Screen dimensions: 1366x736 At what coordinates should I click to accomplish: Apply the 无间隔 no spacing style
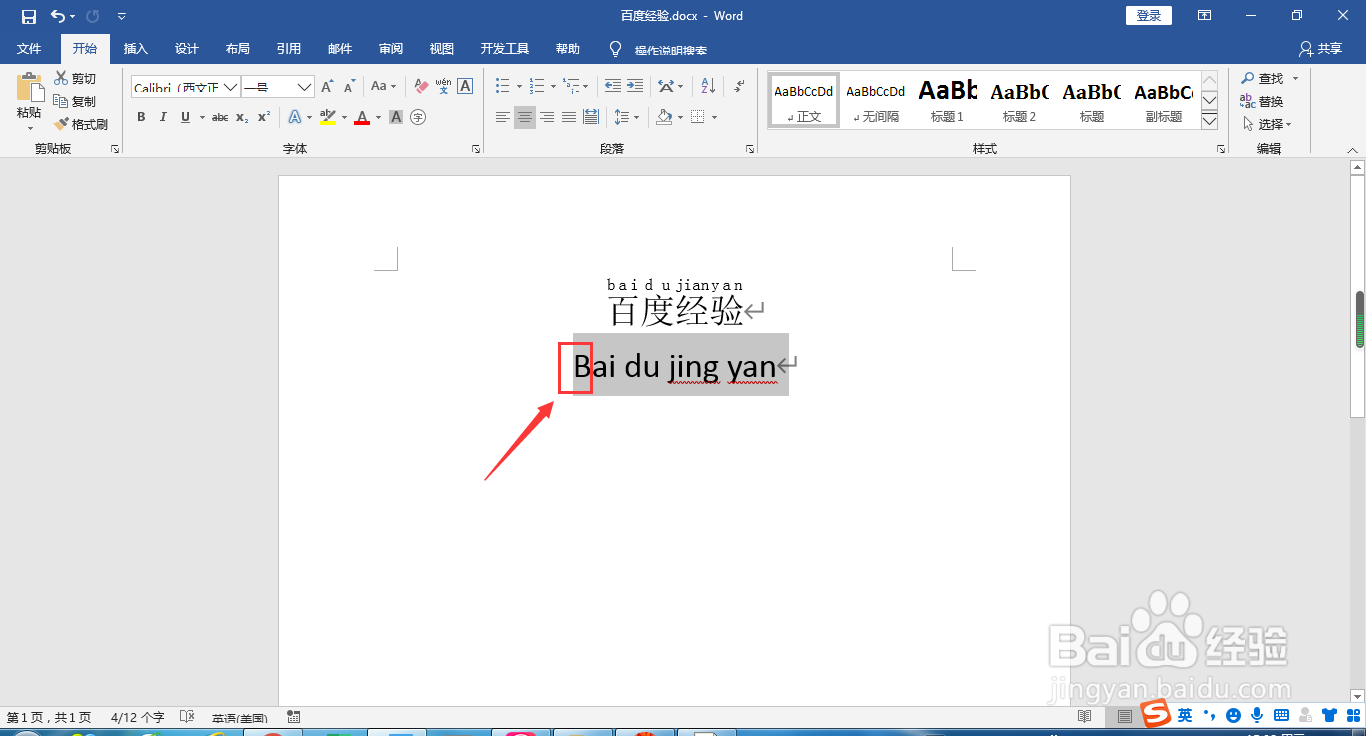[875, 100]
